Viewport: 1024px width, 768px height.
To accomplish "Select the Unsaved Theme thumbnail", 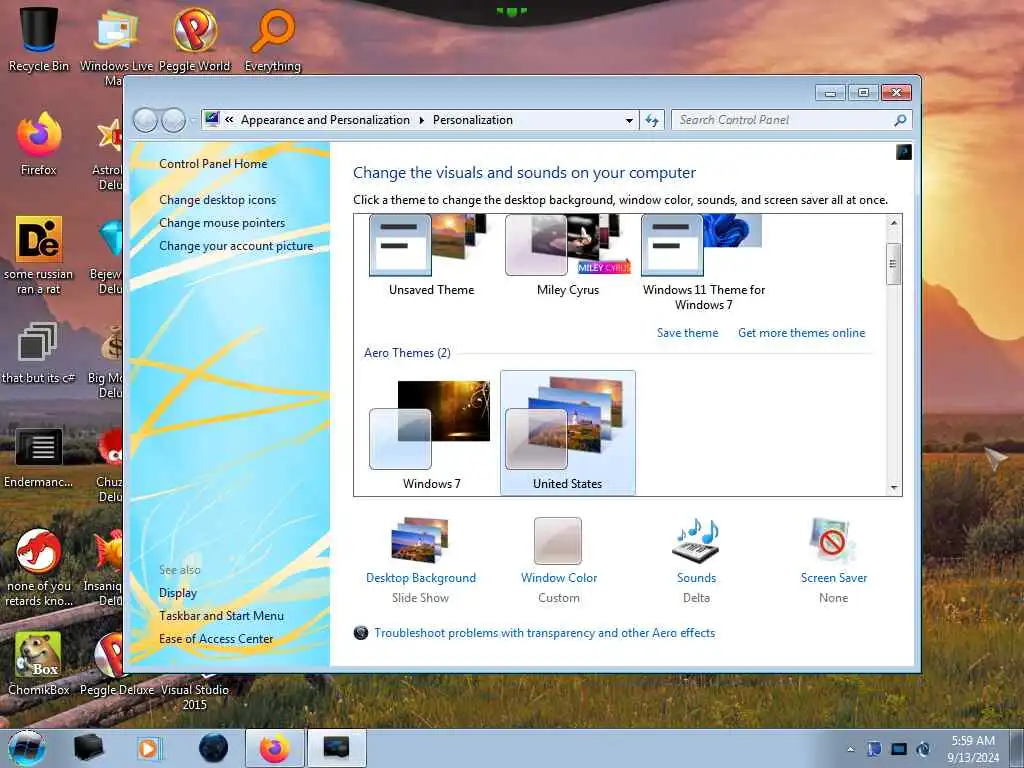I will (x=431, y=256).
